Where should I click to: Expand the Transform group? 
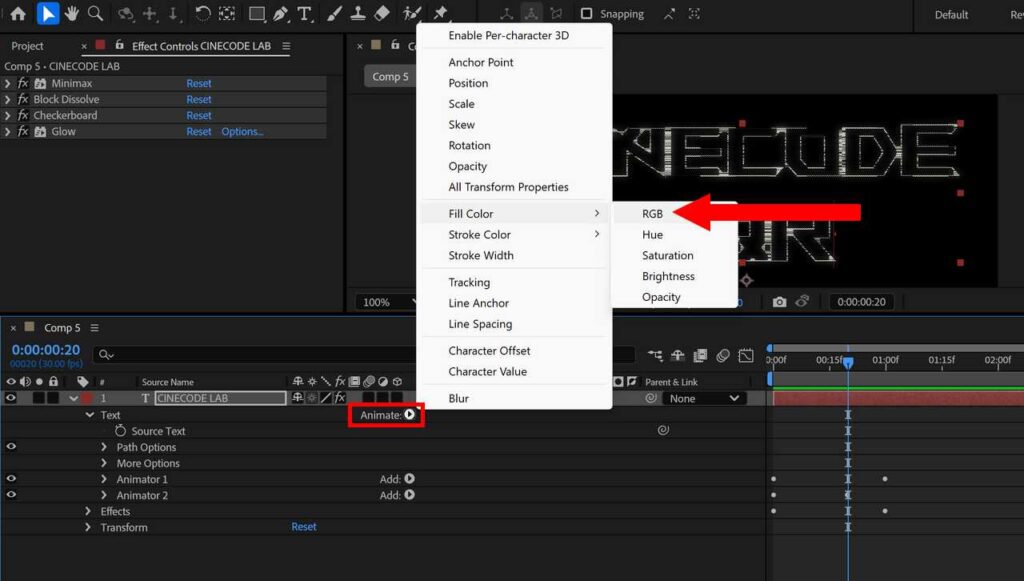[x=88, y=527]
